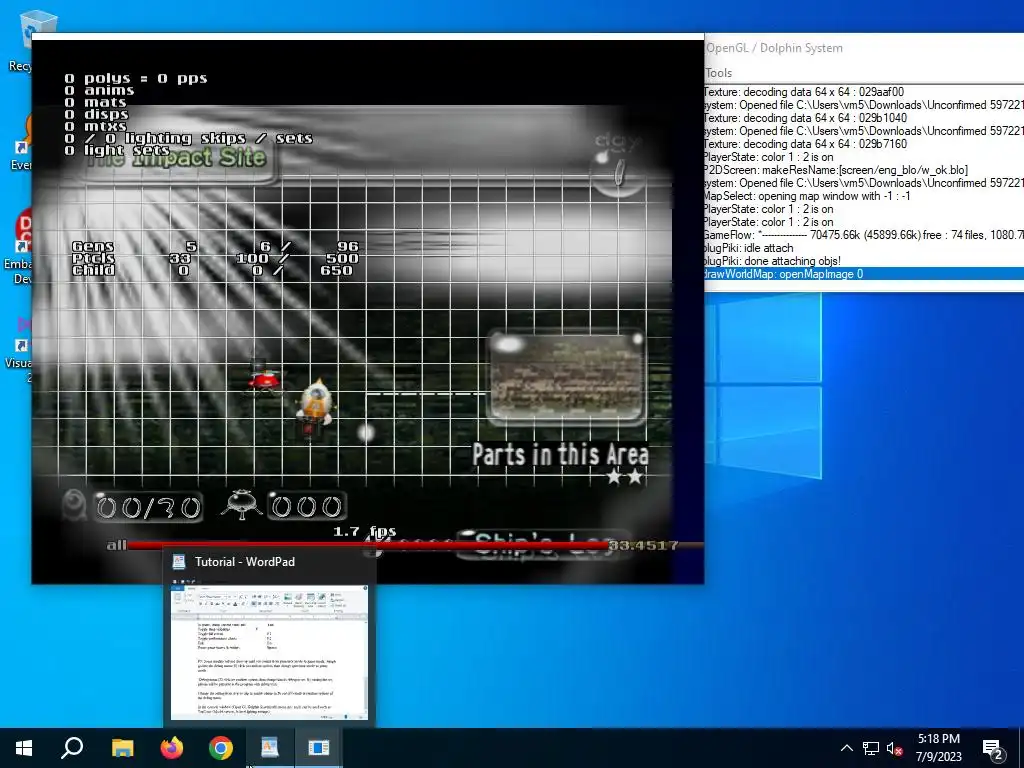The height and width of the screenshot is (768, 1024).
Task: Click the 'The Impact Site' area title
Action: pos(178,157)
